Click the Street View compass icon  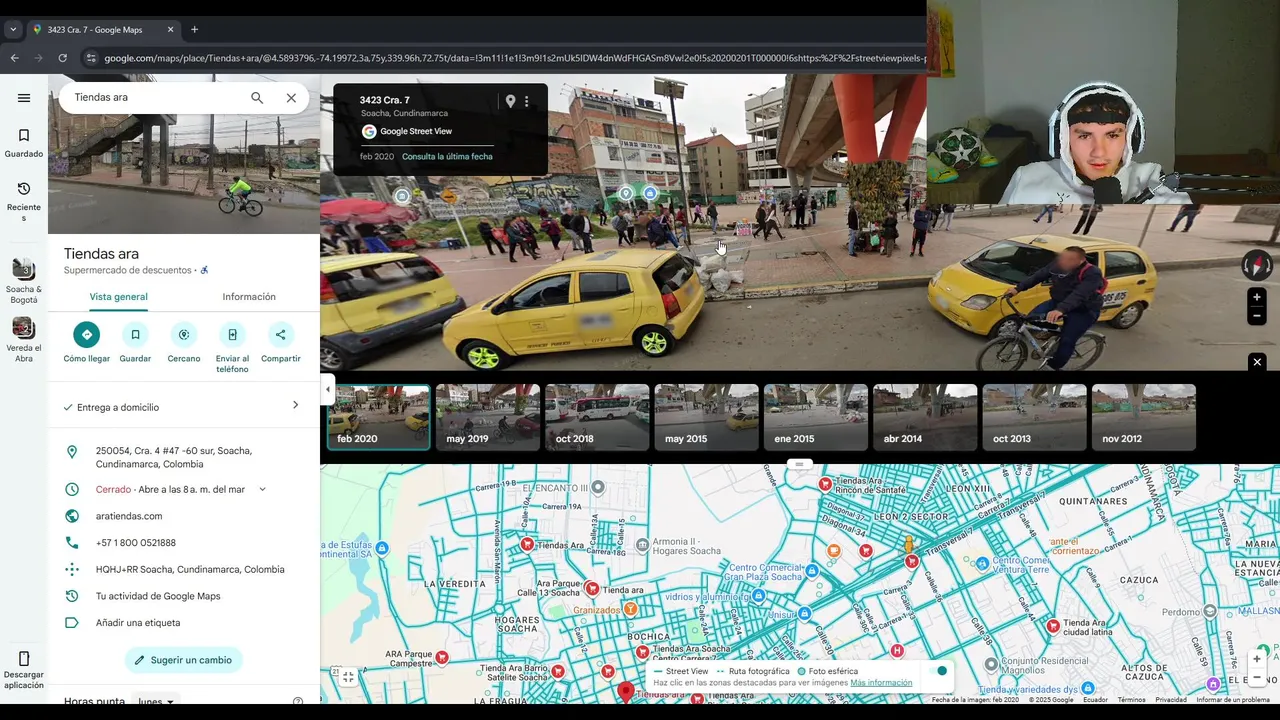(1257, 265)
